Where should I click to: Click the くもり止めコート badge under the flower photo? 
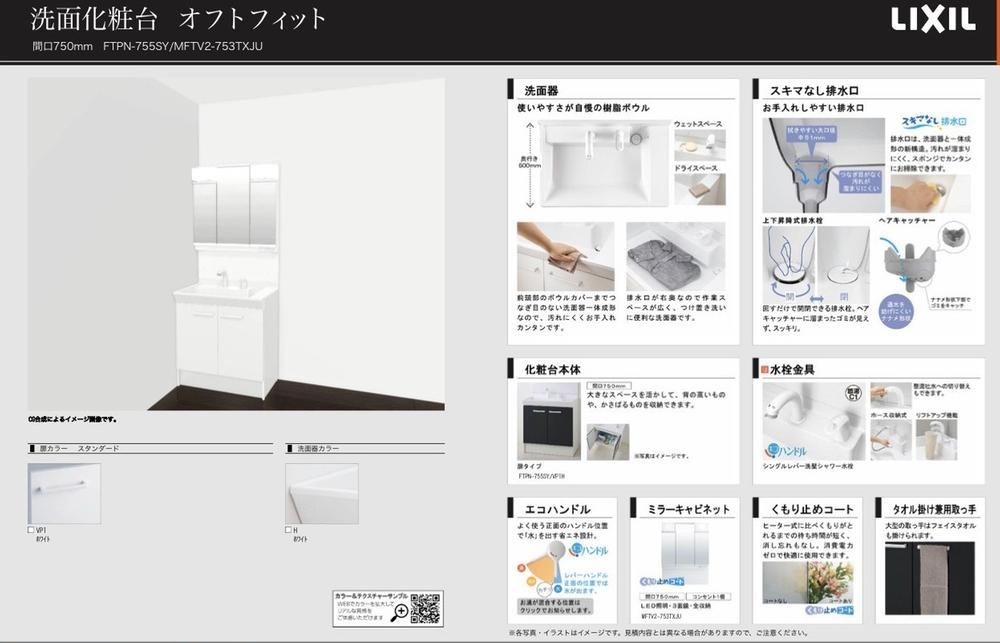point(829,610)
